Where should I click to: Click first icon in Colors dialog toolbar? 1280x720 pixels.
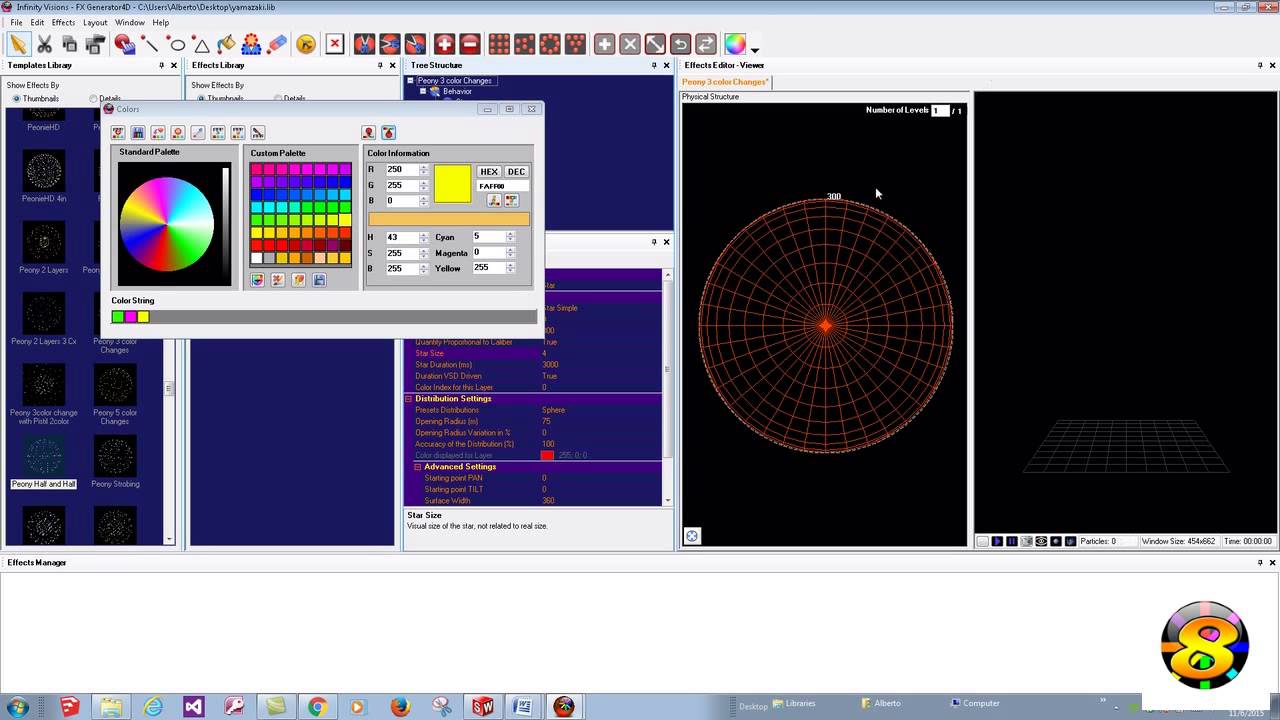pyautogui.click(x=118, y=133)
